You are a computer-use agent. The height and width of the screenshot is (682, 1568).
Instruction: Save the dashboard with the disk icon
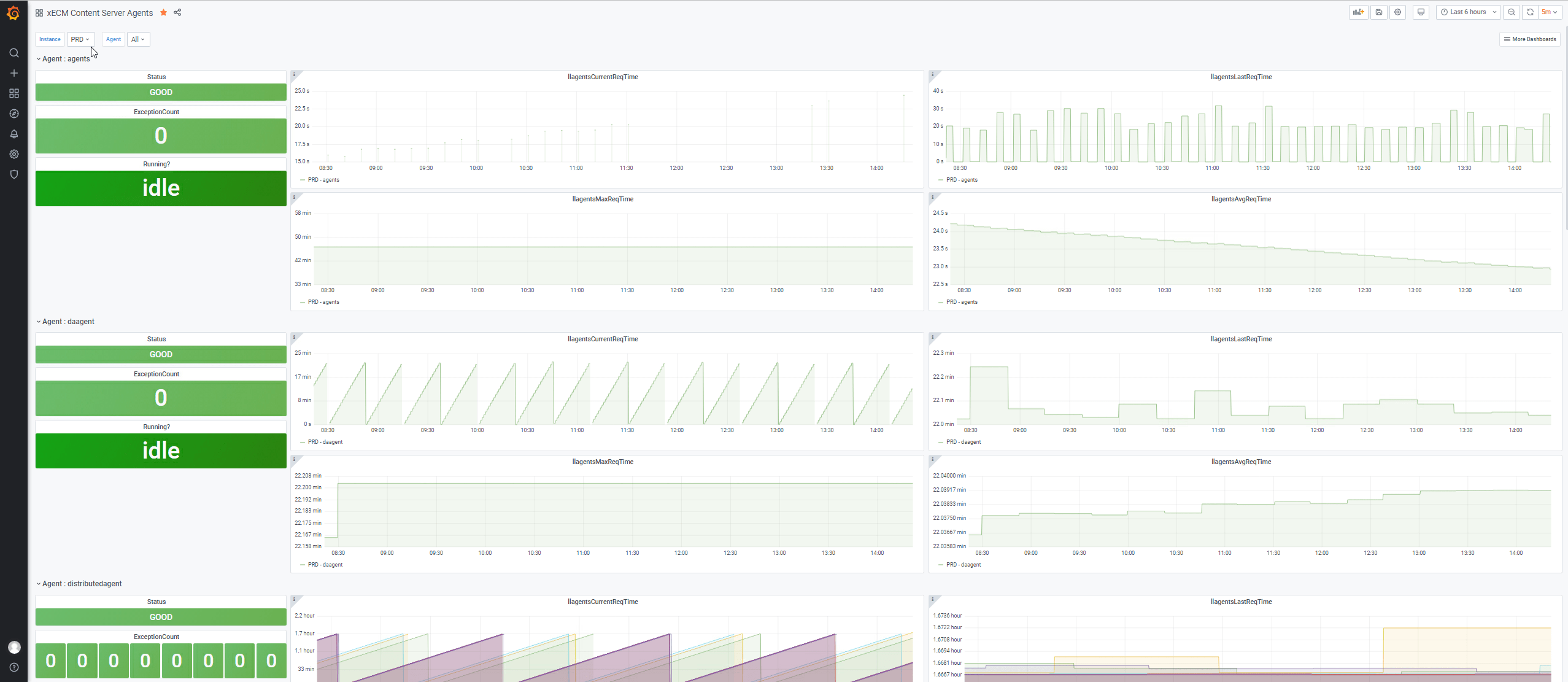(1379, 12)
